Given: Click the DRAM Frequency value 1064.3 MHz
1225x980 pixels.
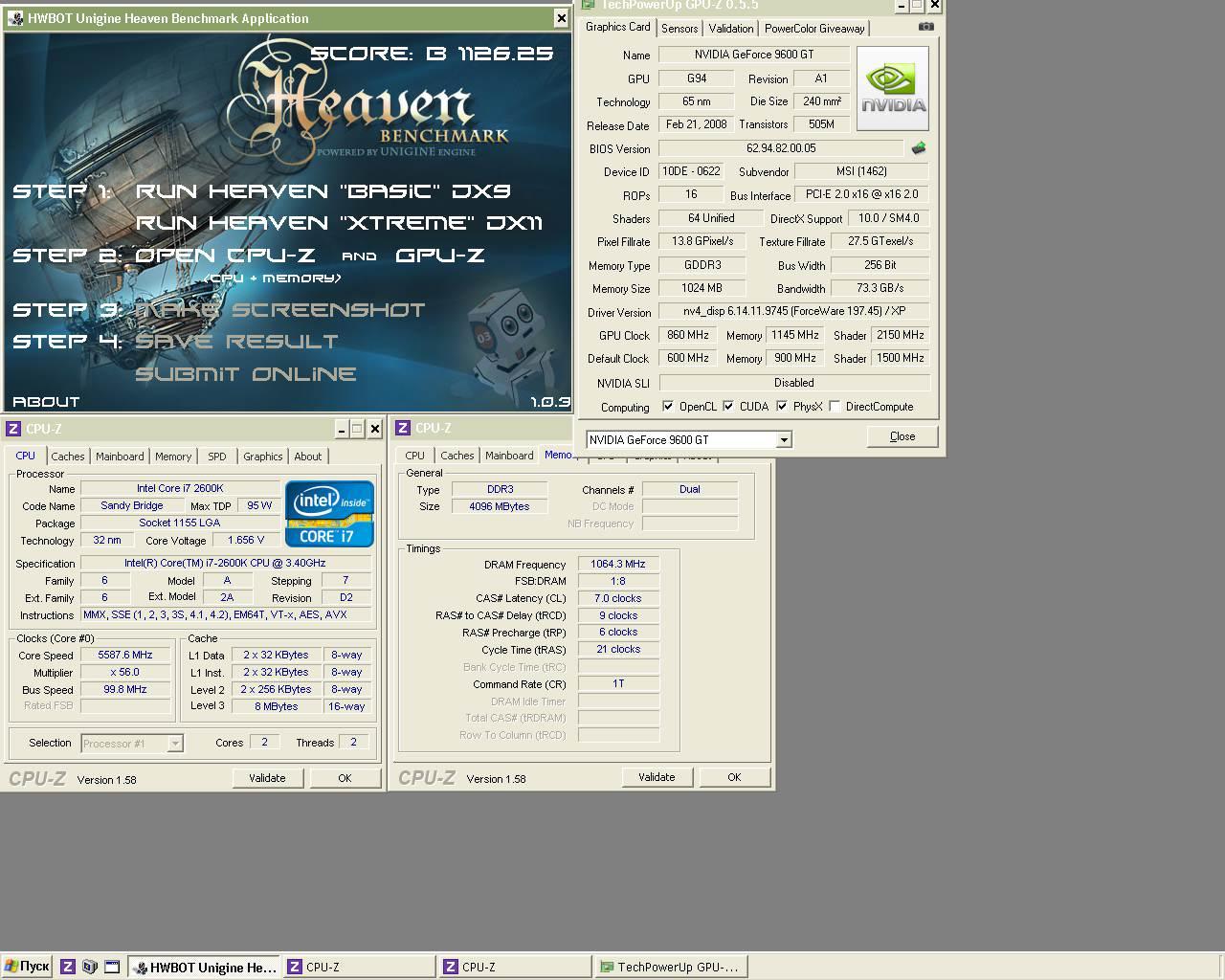Looking at the screenshot, I should 618,565.
